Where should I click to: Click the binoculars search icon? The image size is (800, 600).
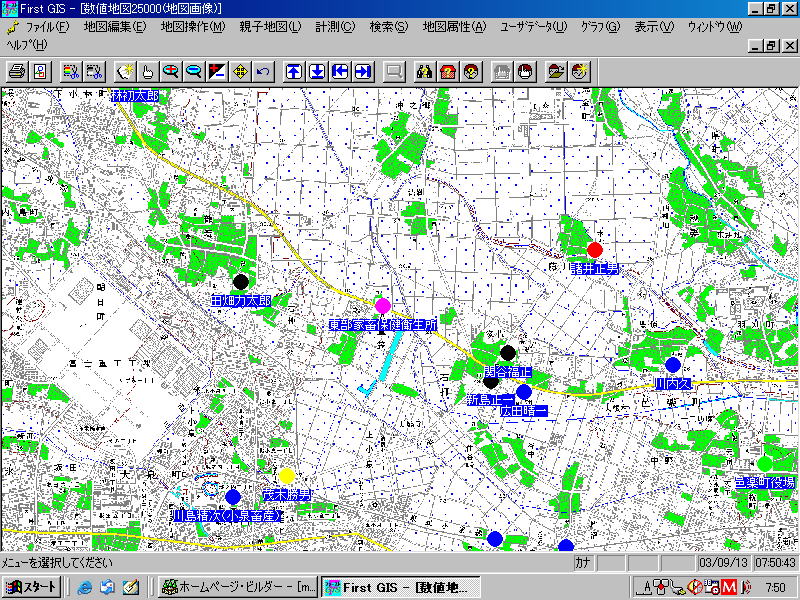[x=423, y=71]
